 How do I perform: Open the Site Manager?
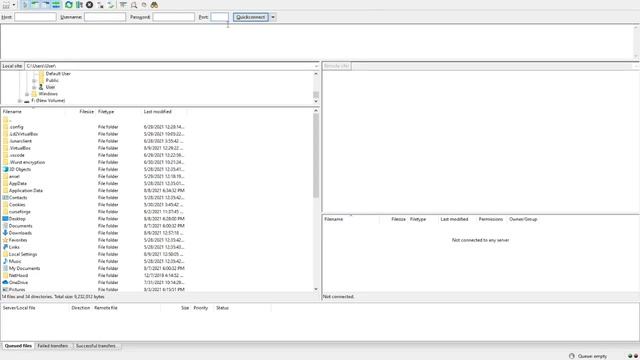tap(6, 5)
